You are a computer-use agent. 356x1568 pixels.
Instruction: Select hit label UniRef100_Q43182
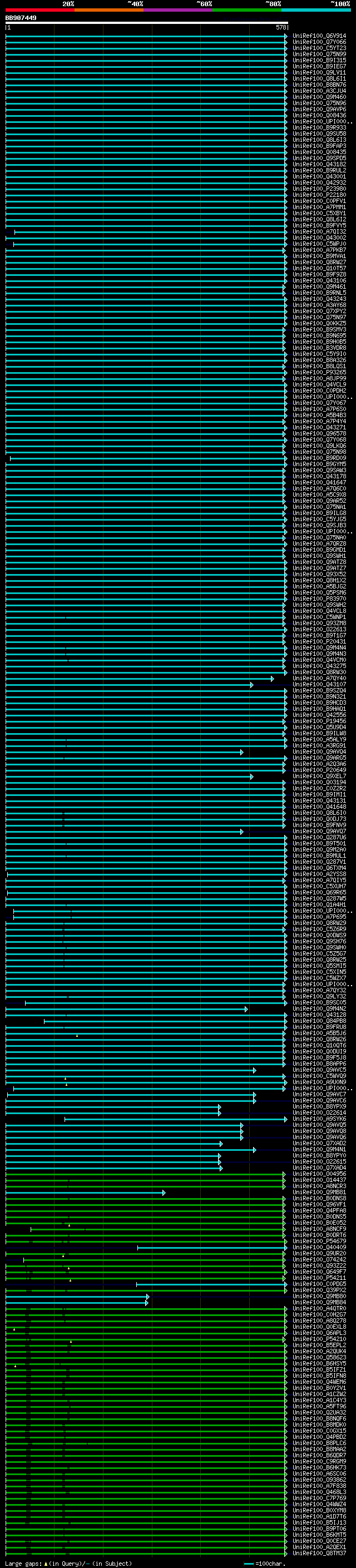click(319, 164)
